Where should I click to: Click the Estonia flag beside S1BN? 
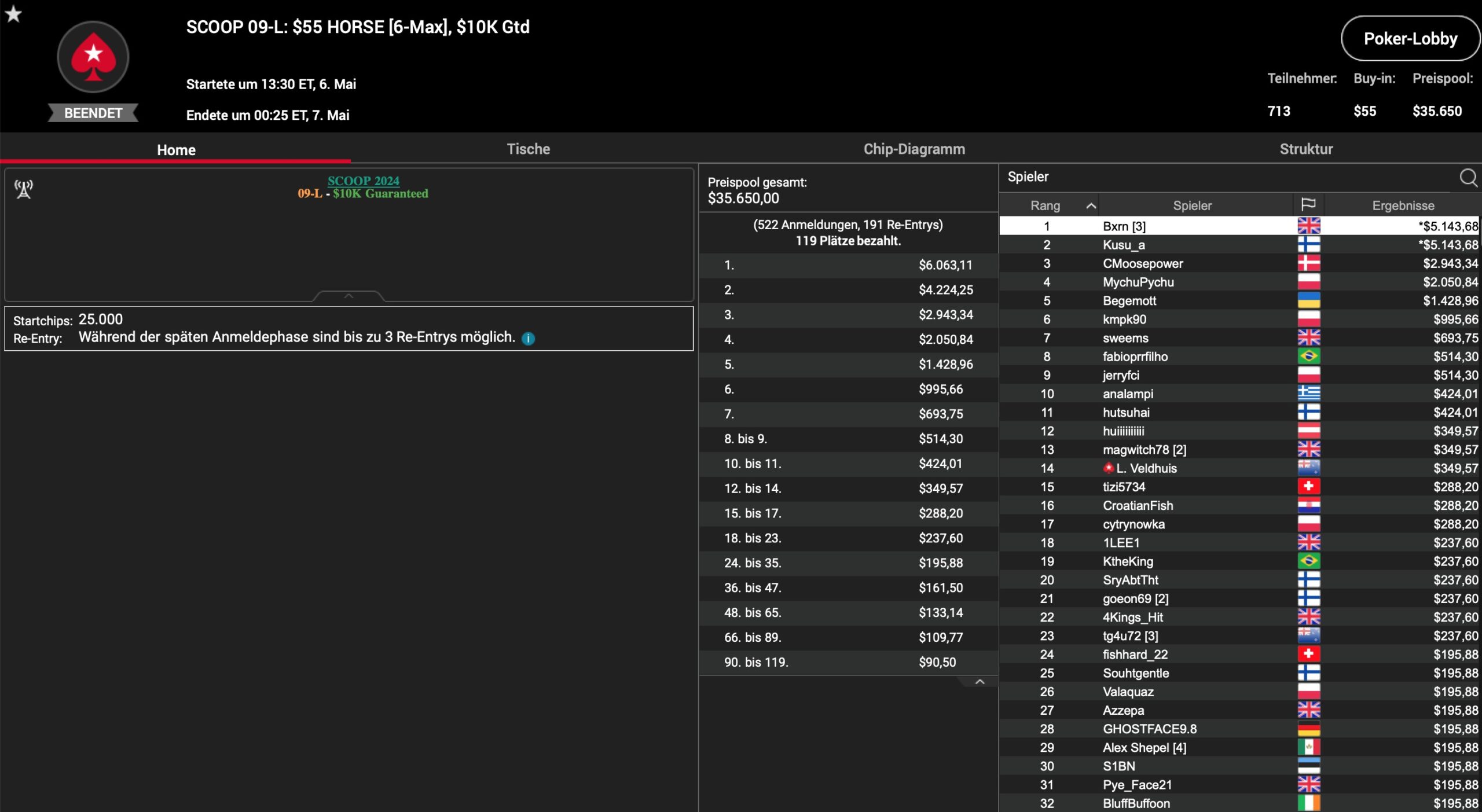1308,766
